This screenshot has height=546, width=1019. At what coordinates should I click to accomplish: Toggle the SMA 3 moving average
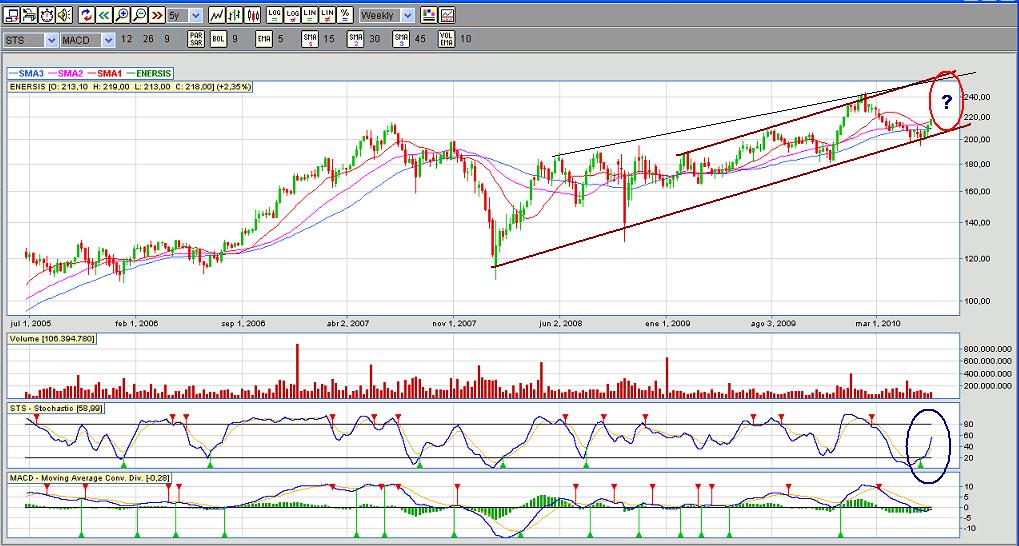[401, 39]
